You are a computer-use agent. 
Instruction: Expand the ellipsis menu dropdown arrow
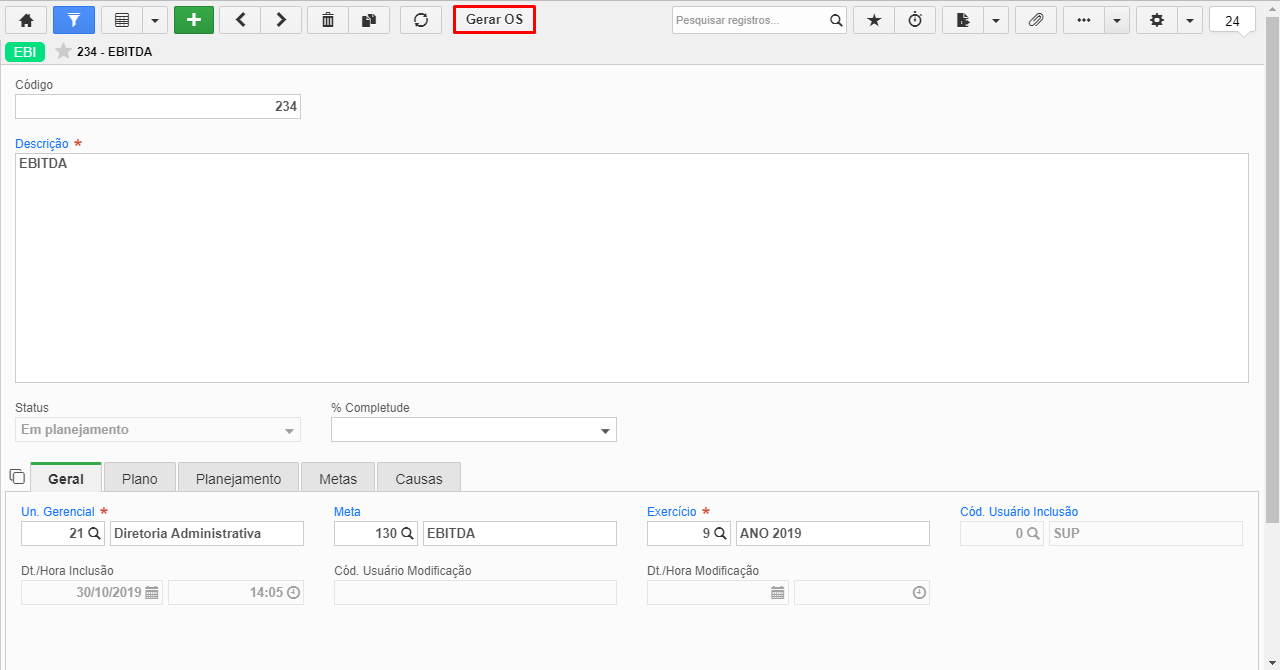(x=1117, y=20)
